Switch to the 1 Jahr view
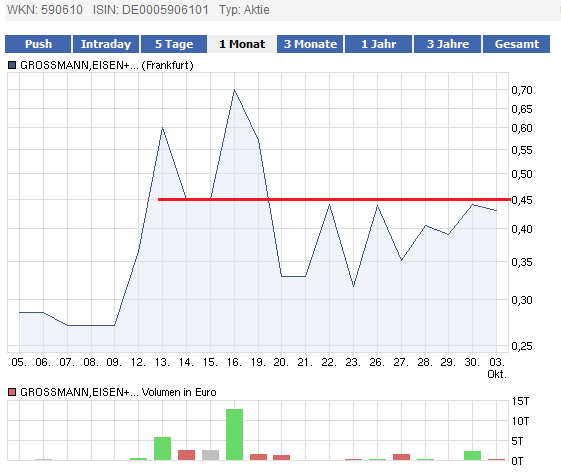Viewport: 561px width, 473px height. click(379, 44)
